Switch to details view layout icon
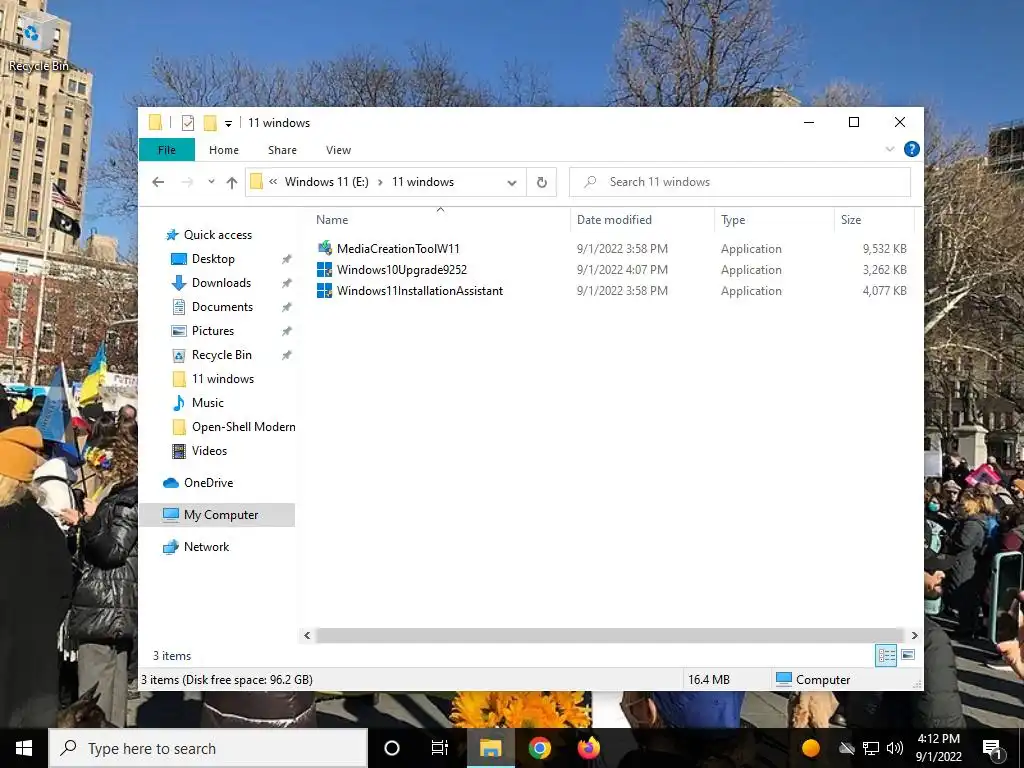Screen dimensions: 1024x768 (886, 655)
